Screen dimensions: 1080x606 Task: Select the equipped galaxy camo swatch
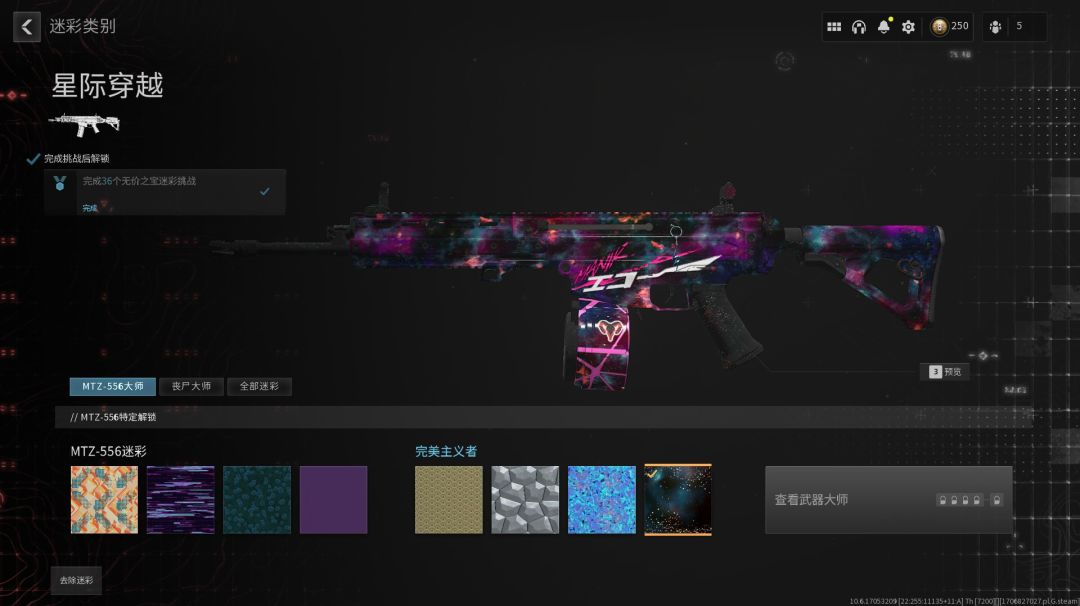pyautogui.click(x=678, y=500)
